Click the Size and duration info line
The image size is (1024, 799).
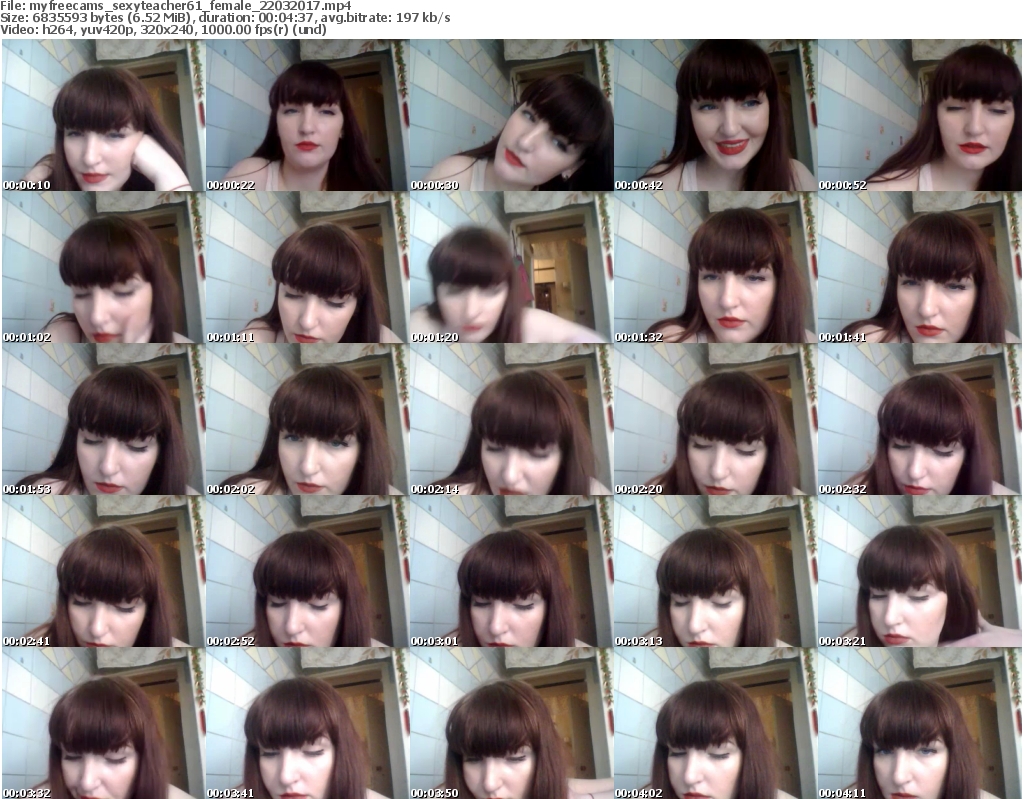(x=225, y=18)
